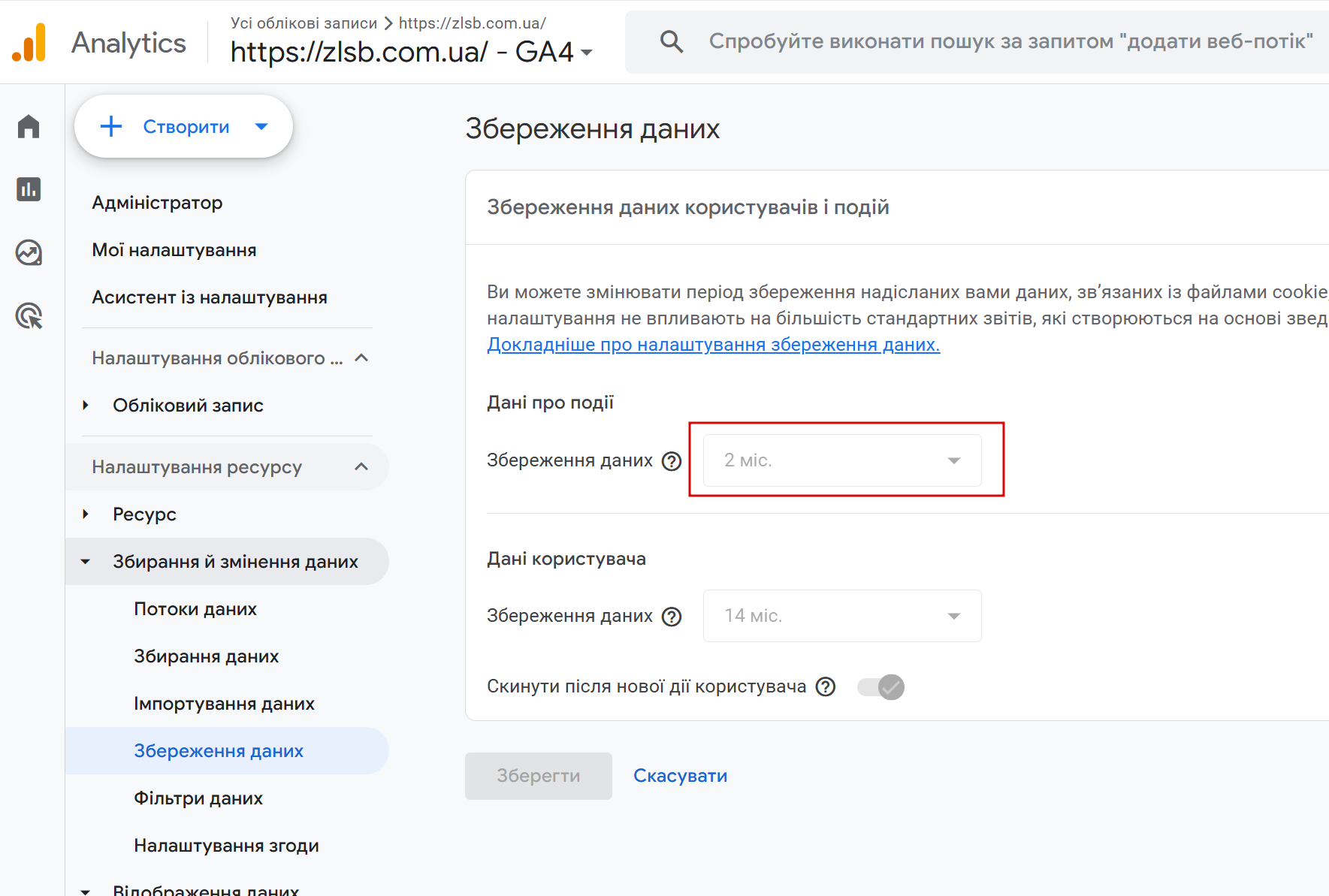The height and width of the screenshot is (896, 1329).
Task: Click the Створити button
Action: [183, 127]
